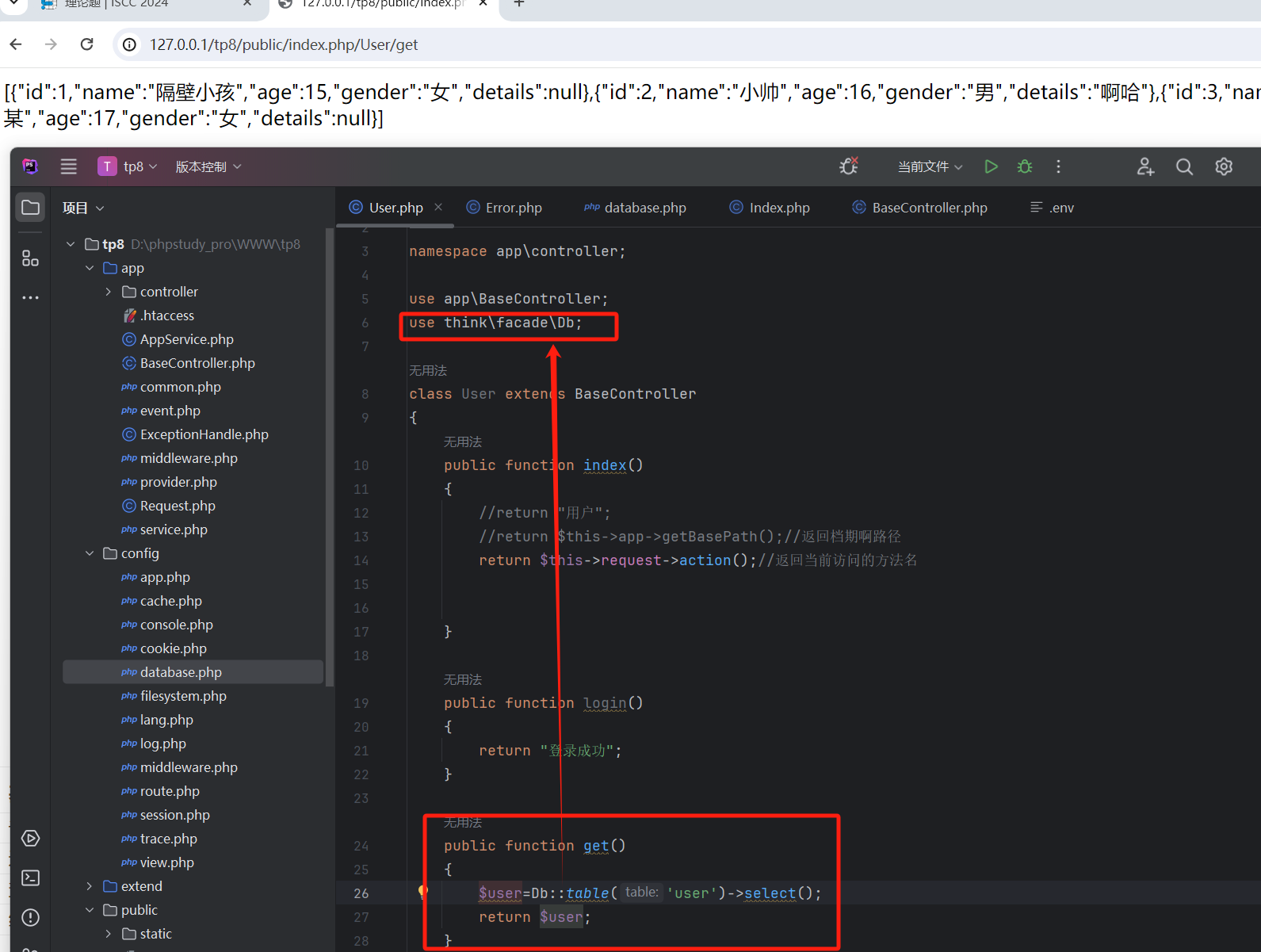Click the intention lightbulb on line 26

423,892
